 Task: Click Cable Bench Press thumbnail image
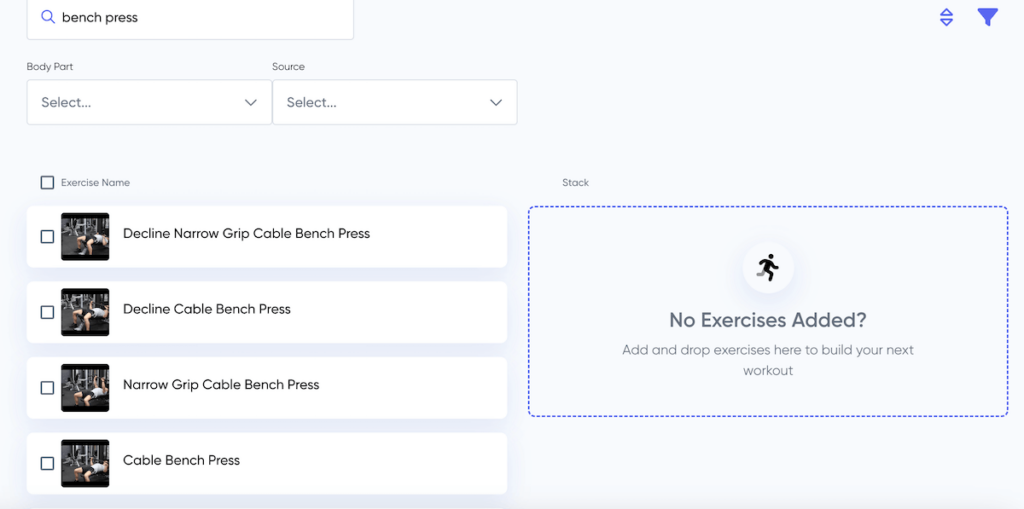point(85,463)
